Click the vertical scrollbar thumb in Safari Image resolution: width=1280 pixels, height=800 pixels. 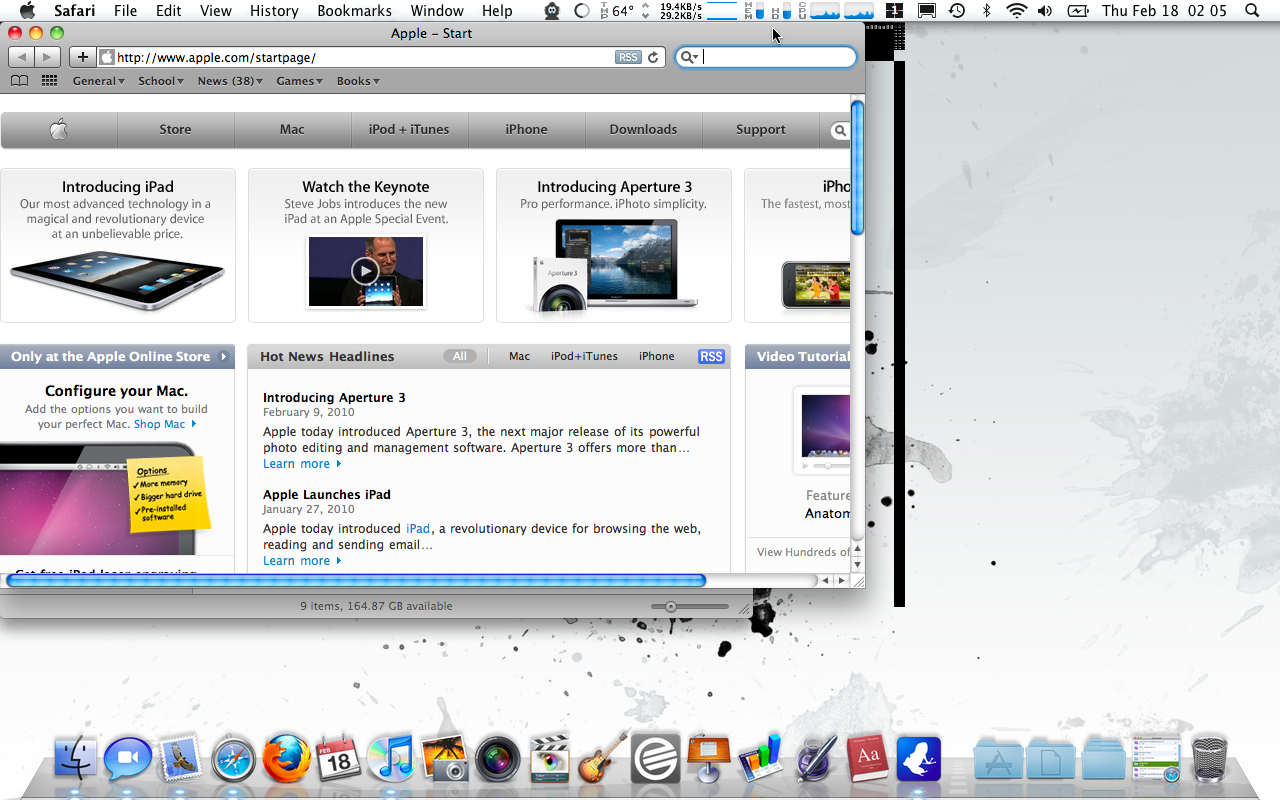[857, 167]
